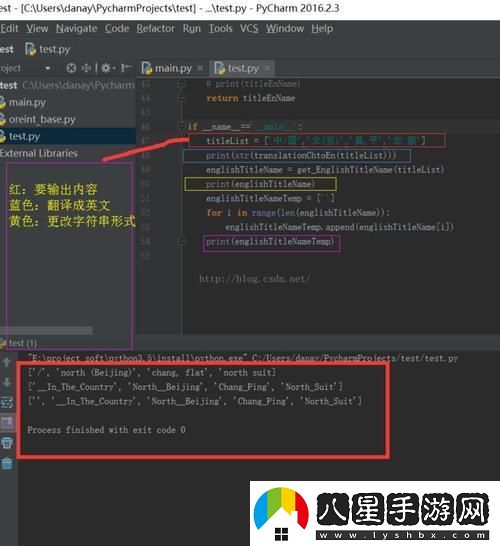Click line number 50 in the gutter
The image size is (500, 546).
145,184
